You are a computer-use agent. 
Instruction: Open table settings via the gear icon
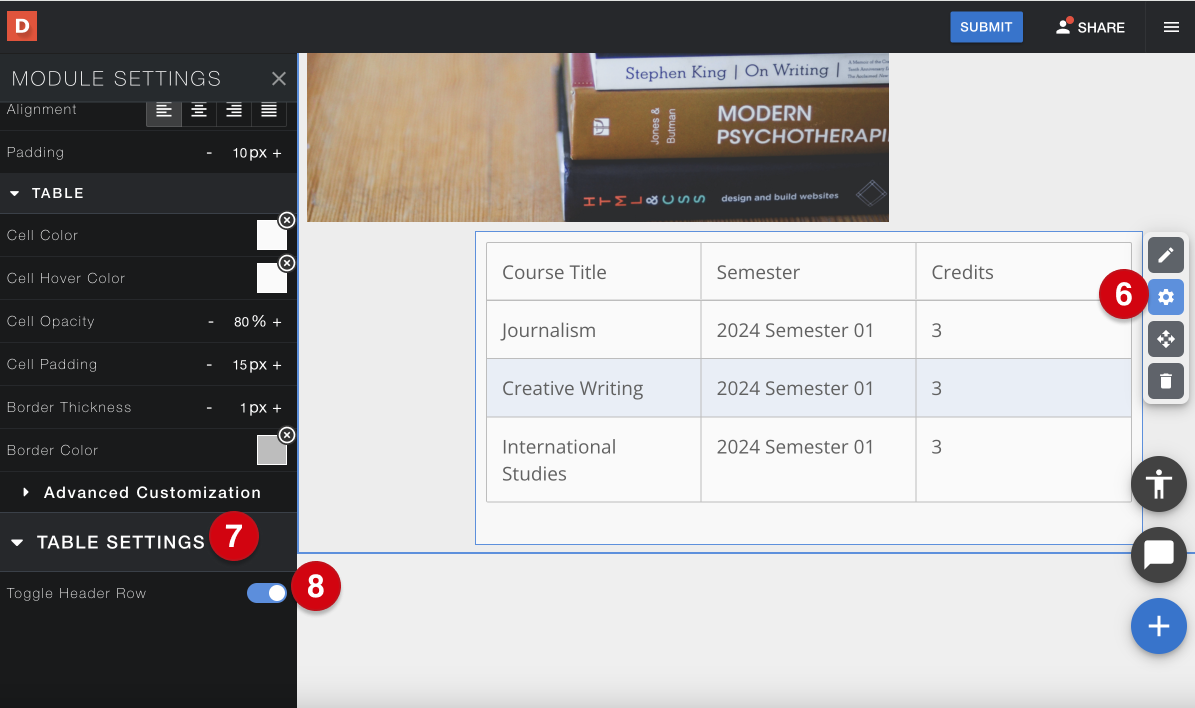point(1165,297)
